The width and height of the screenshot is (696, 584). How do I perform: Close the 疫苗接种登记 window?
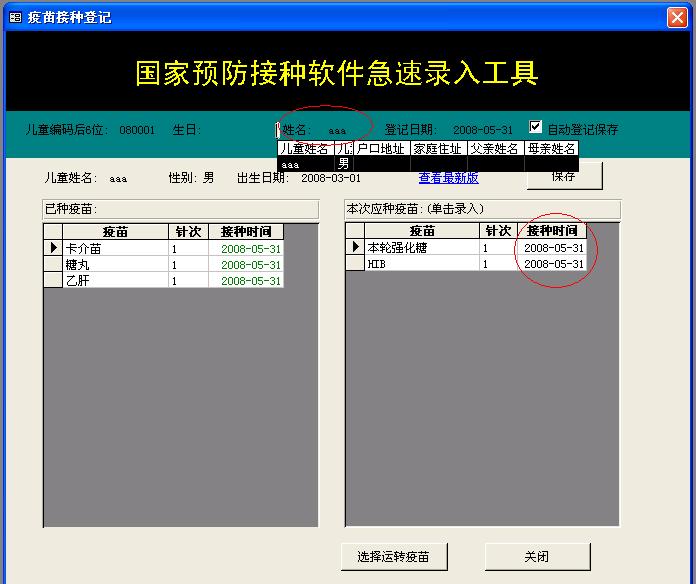[676, 17]
